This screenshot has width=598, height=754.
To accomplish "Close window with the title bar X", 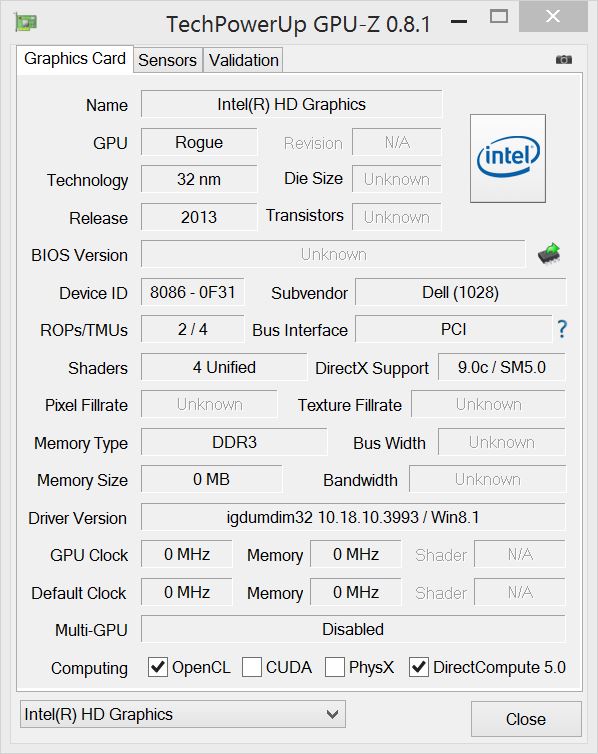I will (553, 17).
